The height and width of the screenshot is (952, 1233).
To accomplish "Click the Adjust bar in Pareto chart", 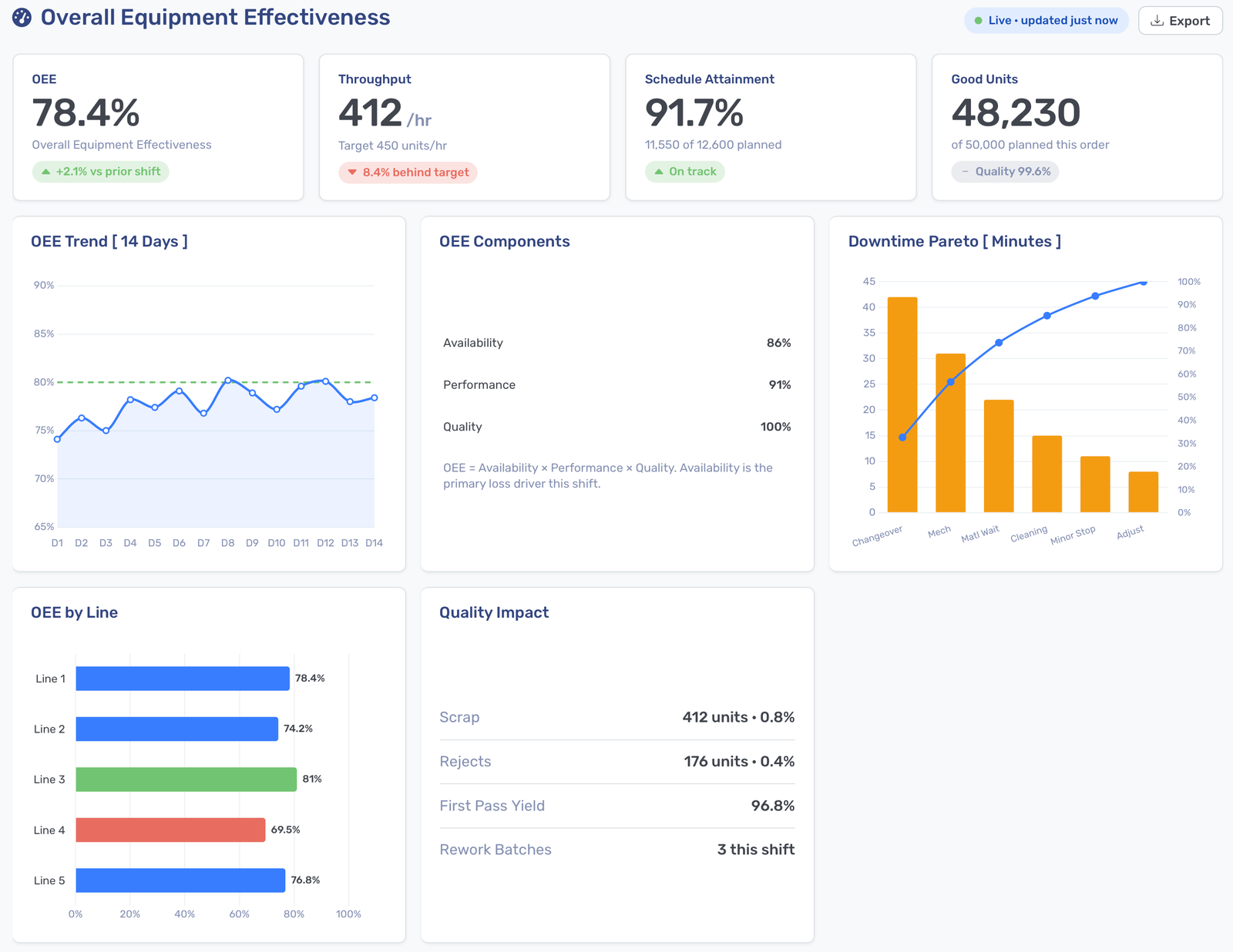I will point(1144,492).
